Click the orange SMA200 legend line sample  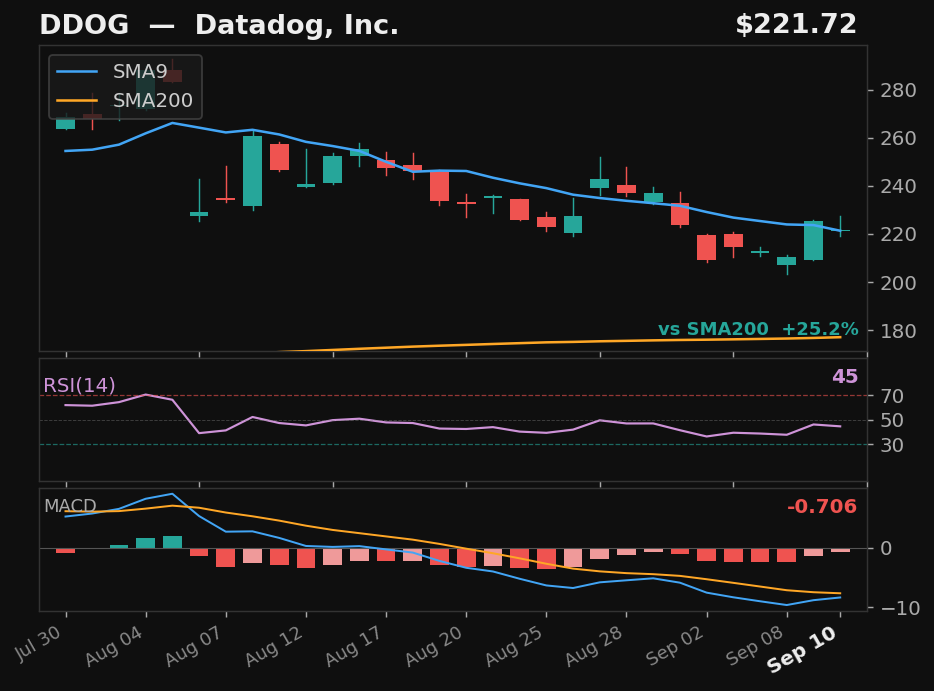pos(77,100)
